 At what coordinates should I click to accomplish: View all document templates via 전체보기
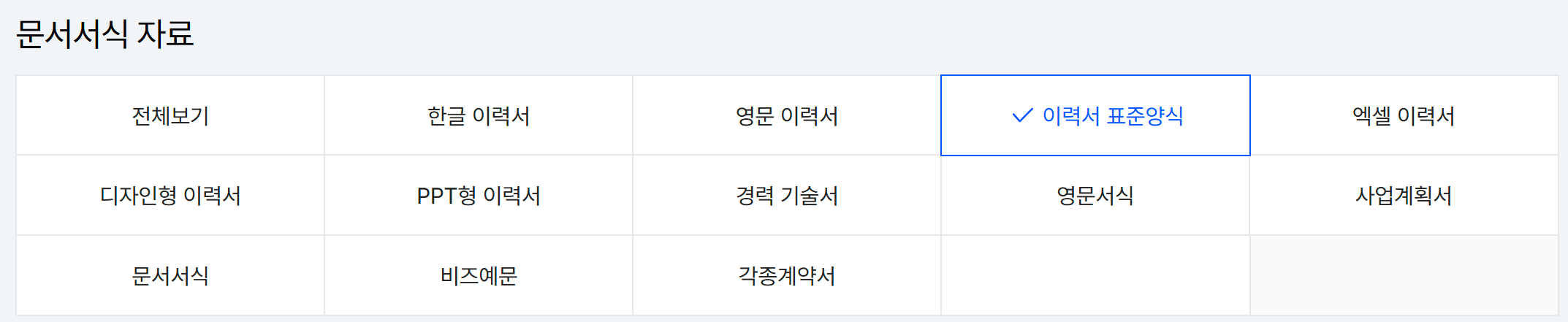click(170, 115)
